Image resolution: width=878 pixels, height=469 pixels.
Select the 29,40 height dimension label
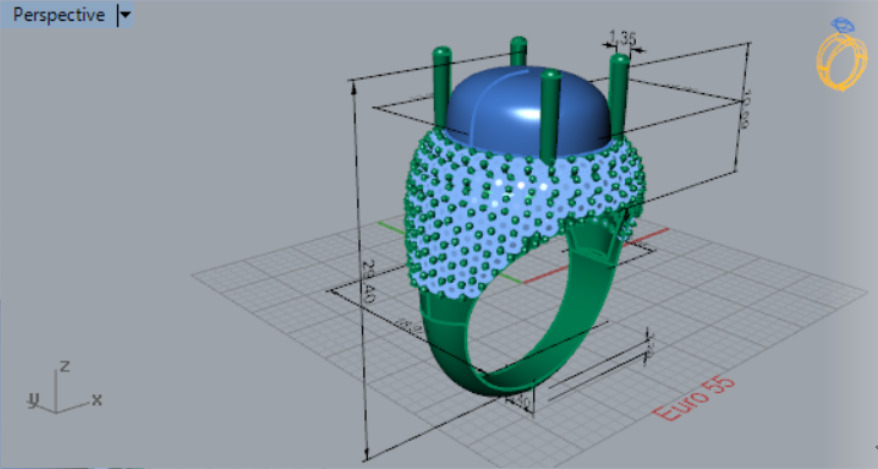click(368, 282)
